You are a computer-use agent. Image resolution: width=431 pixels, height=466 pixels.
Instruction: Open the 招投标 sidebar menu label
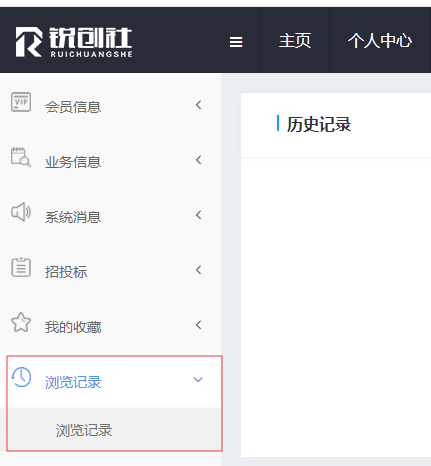[x=66, y=272]
